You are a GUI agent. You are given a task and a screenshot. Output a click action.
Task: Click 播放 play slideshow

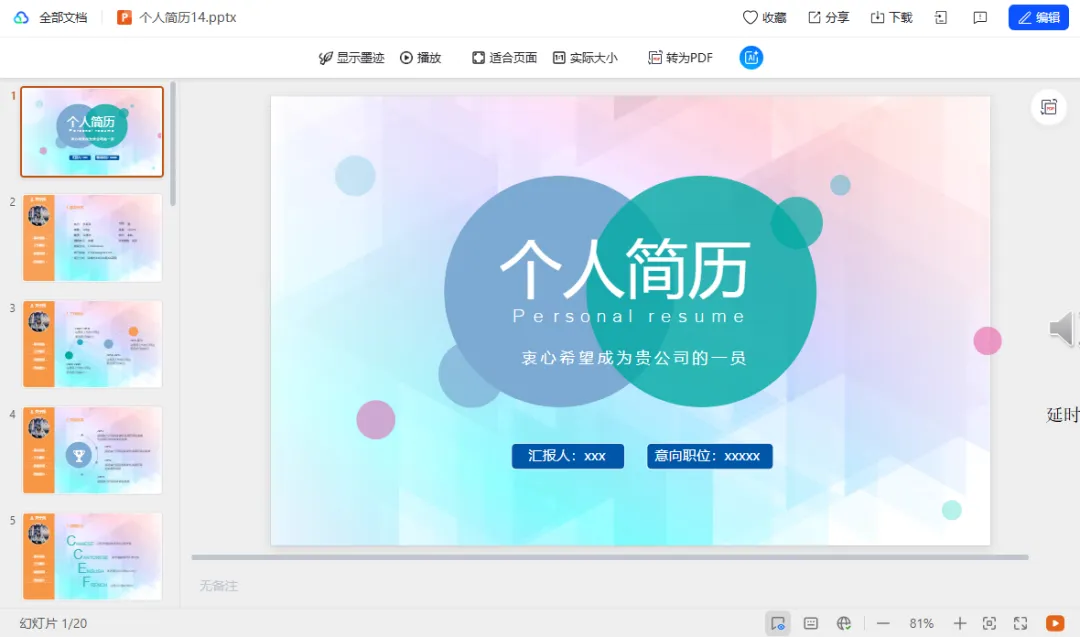(x=420, y=58)
